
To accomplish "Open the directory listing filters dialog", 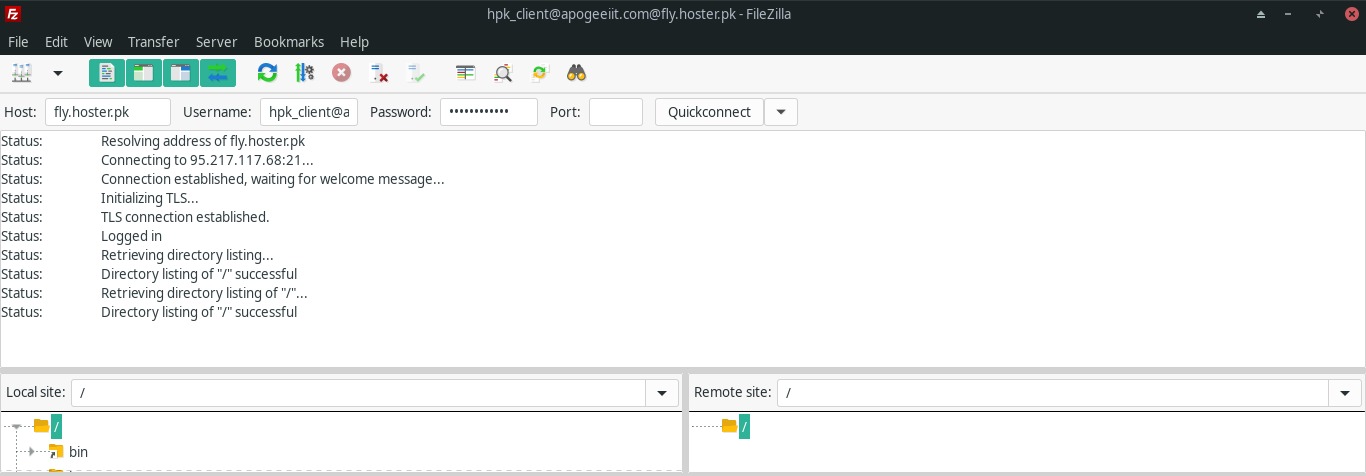I will coord(466,73).
